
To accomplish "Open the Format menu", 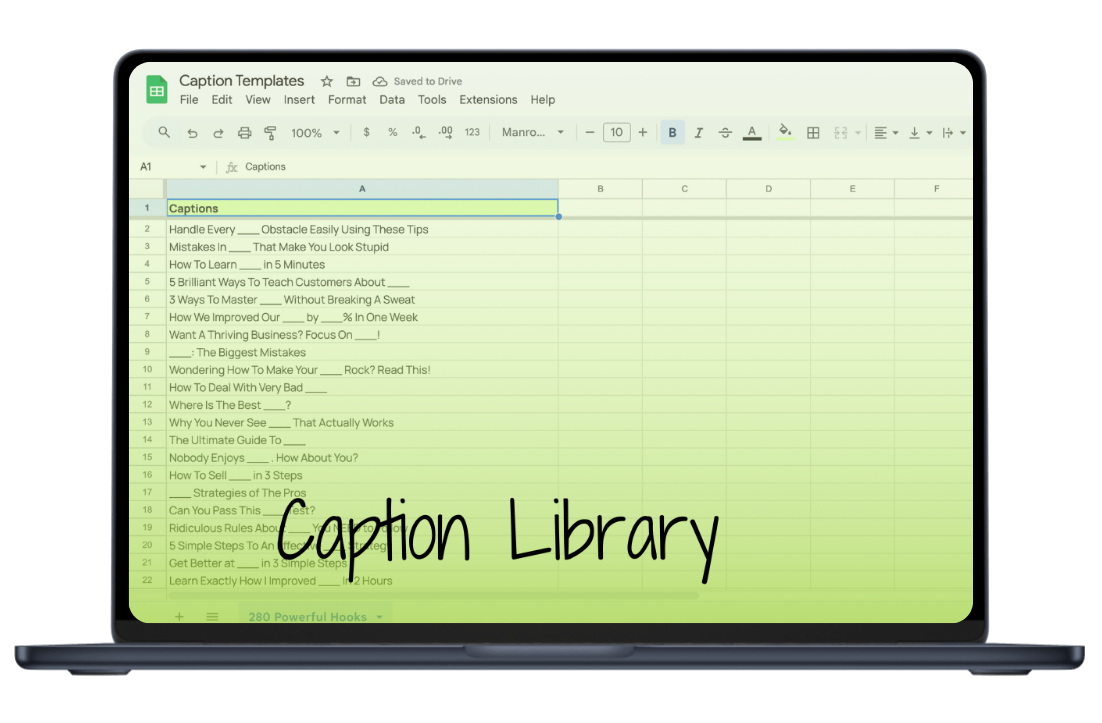I will click(347, 100).
